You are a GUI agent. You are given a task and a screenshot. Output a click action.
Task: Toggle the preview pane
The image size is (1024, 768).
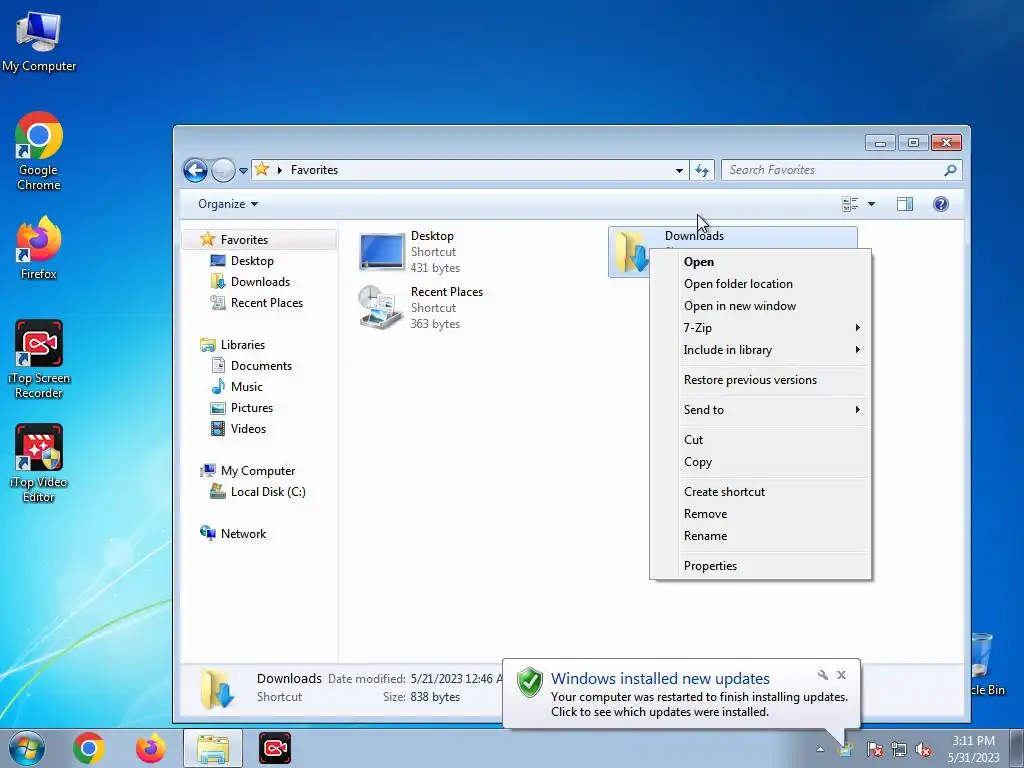(x=904, y=204)
